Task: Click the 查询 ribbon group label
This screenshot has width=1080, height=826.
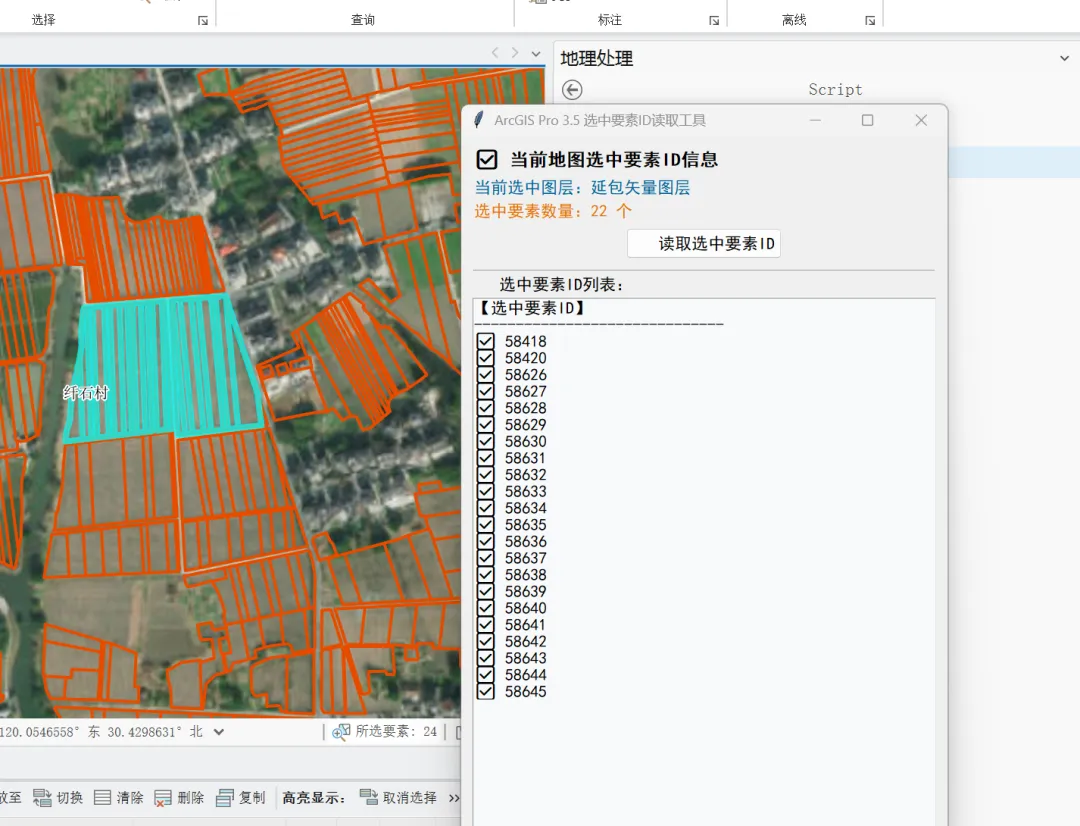Action: point(363,20)
